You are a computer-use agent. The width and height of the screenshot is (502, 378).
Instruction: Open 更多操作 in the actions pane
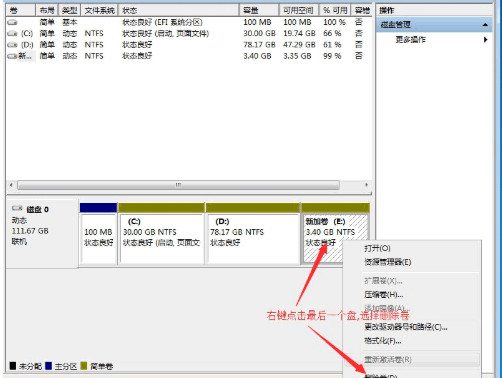[x=410, y=39]
